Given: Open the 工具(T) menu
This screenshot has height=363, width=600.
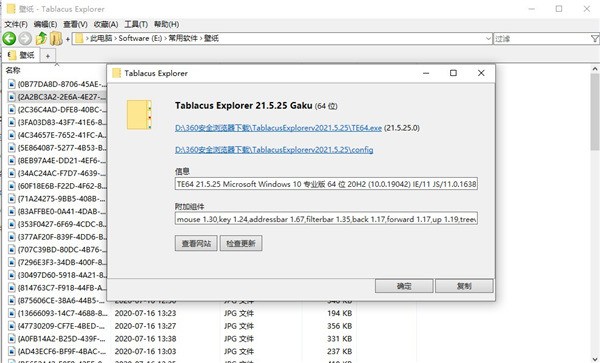Looking at the screenshot, I should pos(136,24).
